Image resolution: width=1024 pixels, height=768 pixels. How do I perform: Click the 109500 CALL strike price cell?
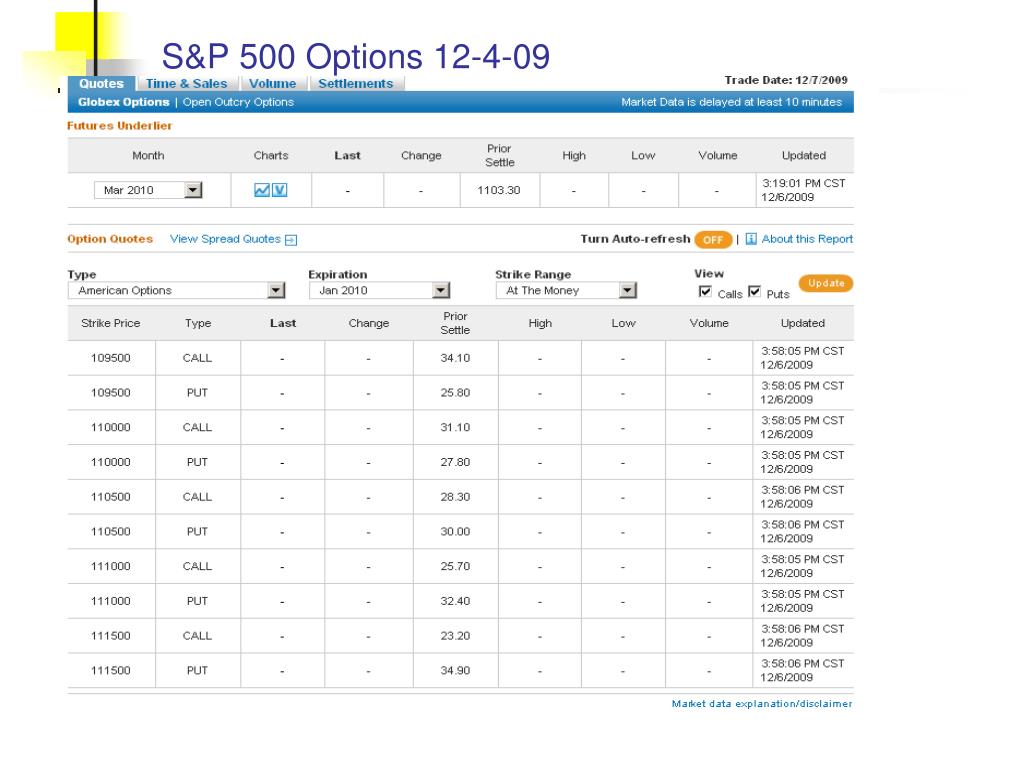pyautogui.click(x=111, y=358)
